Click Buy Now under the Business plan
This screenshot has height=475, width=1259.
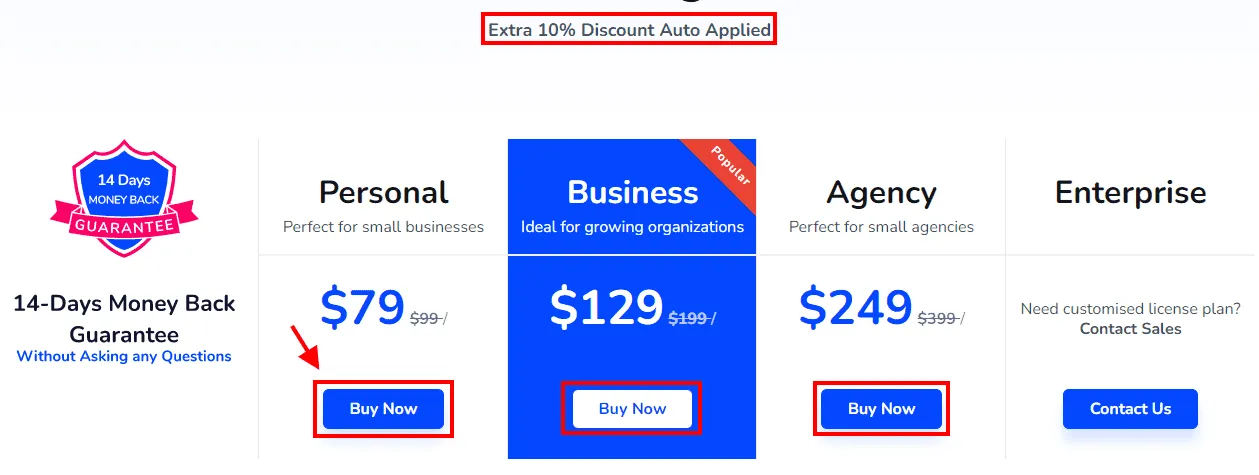(632, 409)
